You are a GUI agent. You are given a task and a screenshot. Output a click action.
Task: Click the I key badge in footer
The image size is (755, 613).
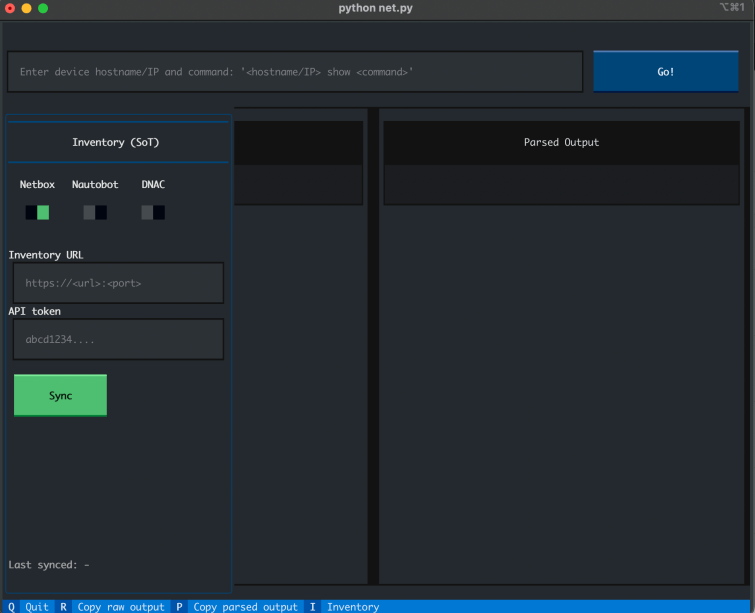click(312, 606)
